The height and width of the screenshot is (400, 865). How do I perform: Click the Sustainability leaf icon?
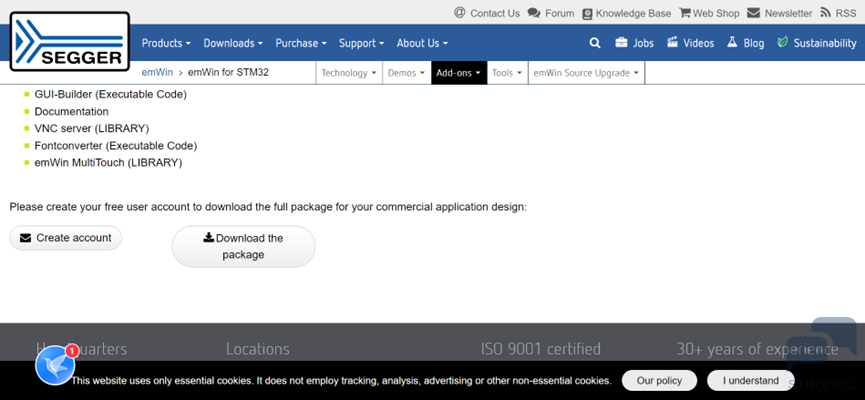pos(782,42)
